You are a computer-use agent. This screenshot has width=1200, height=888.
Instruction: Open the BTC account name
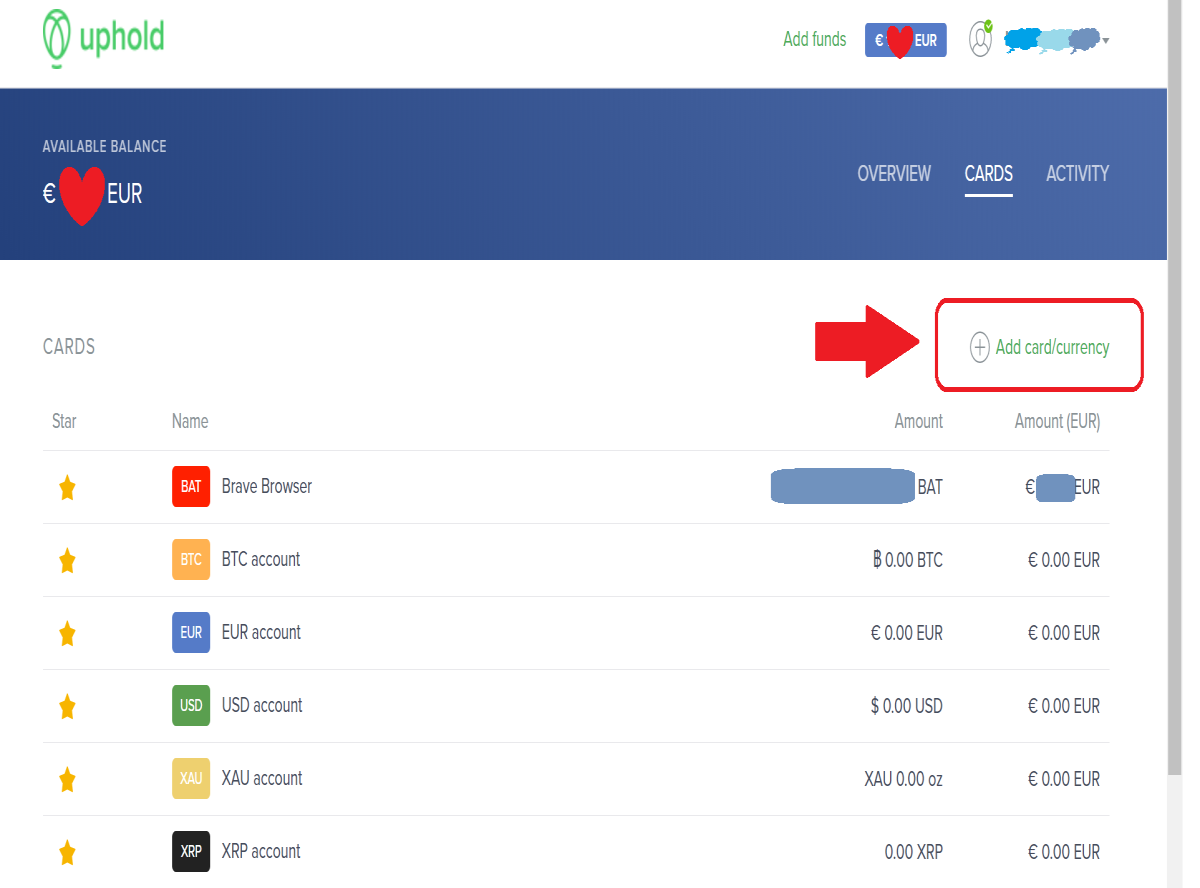[261, 560]
